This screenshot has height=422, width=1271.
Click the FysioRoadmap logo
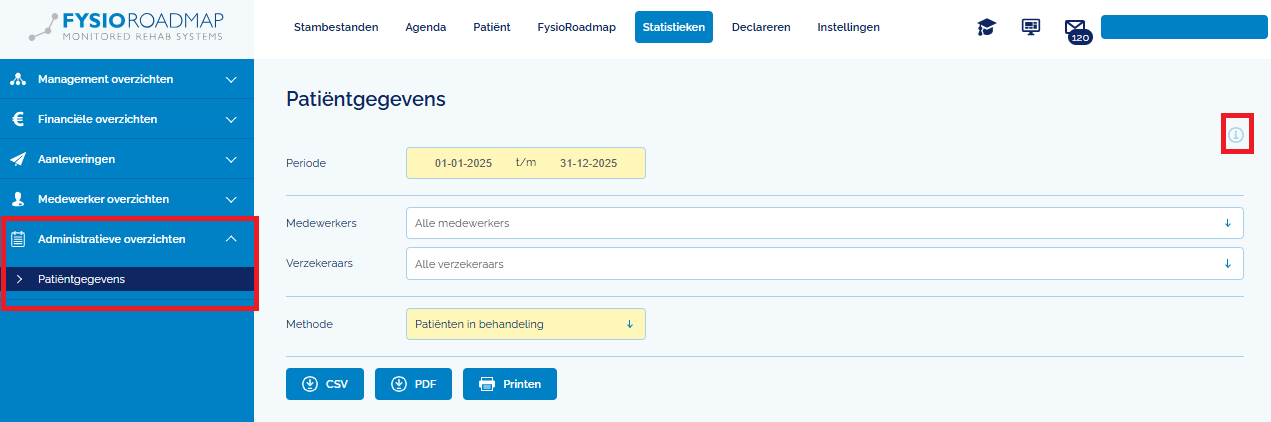point(127,28)
